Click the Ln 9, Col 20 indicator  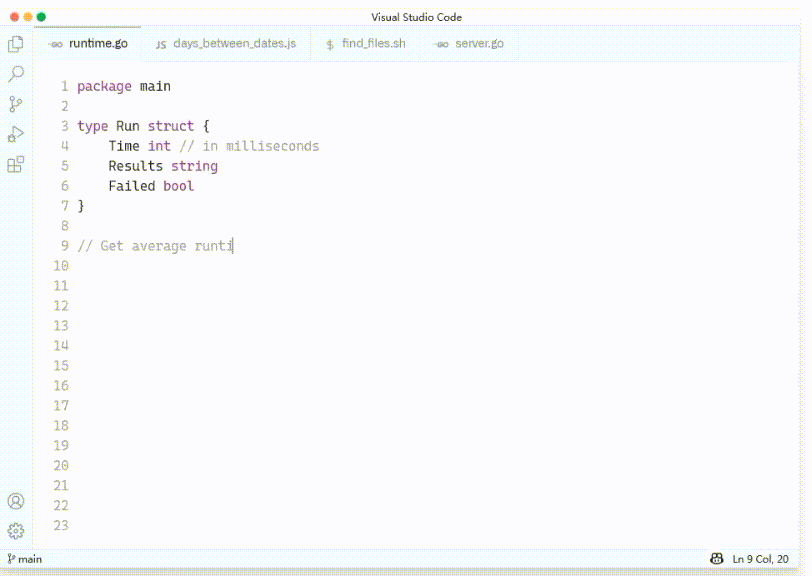pos(760,558)
